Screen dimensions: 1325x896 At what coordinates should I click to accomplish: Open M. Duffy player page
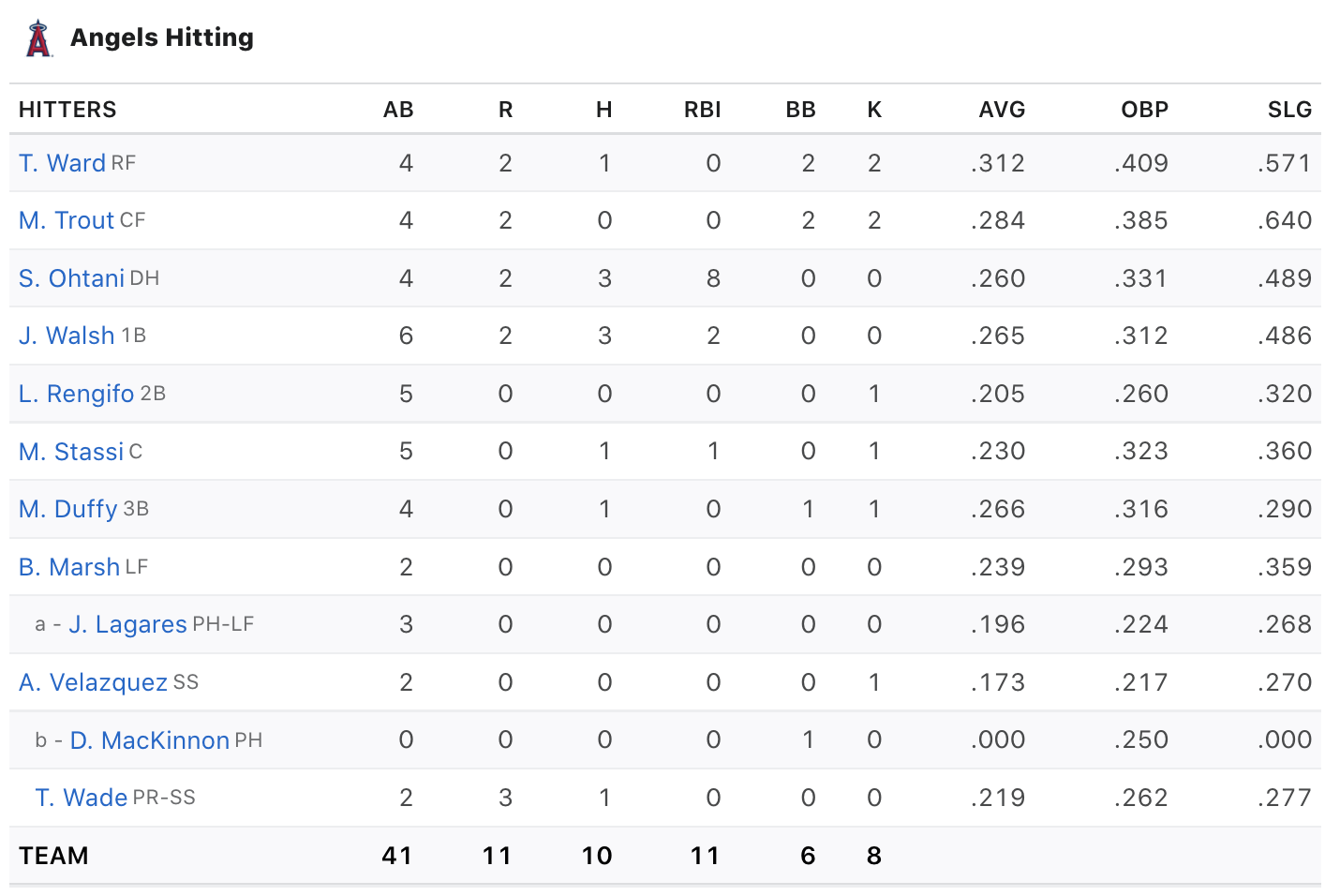68,509
